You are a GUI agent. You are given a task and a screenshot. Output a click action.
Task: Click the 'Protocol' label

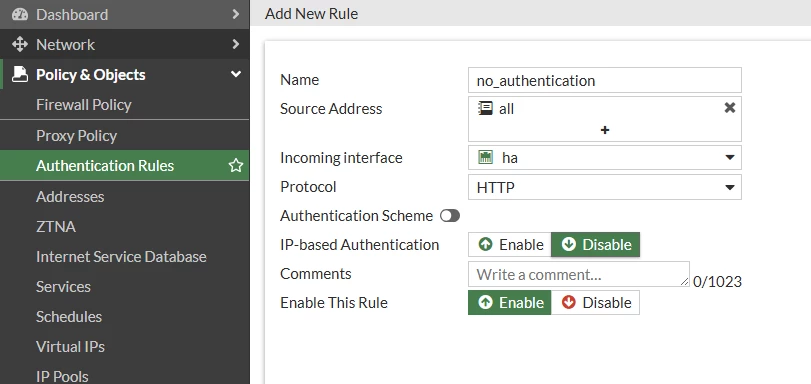tap(308, 187)
